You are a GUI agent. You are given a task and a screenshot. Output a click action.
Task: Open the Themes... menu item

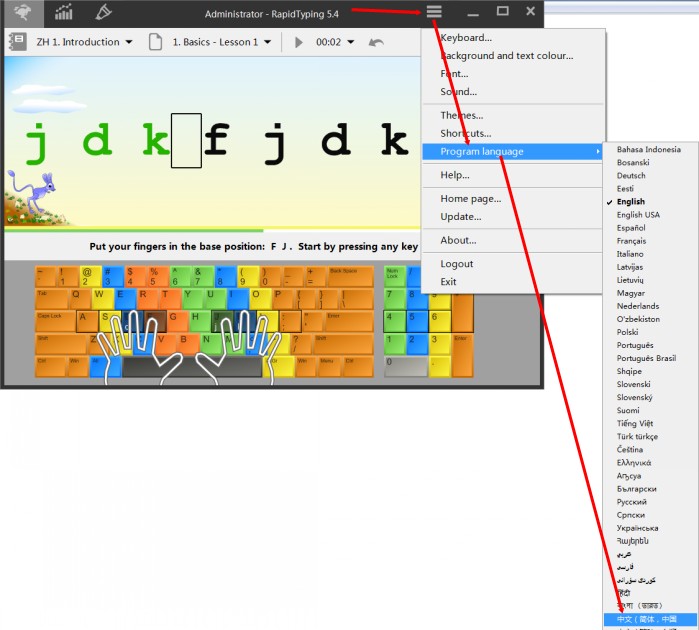(x=461, y=115)
